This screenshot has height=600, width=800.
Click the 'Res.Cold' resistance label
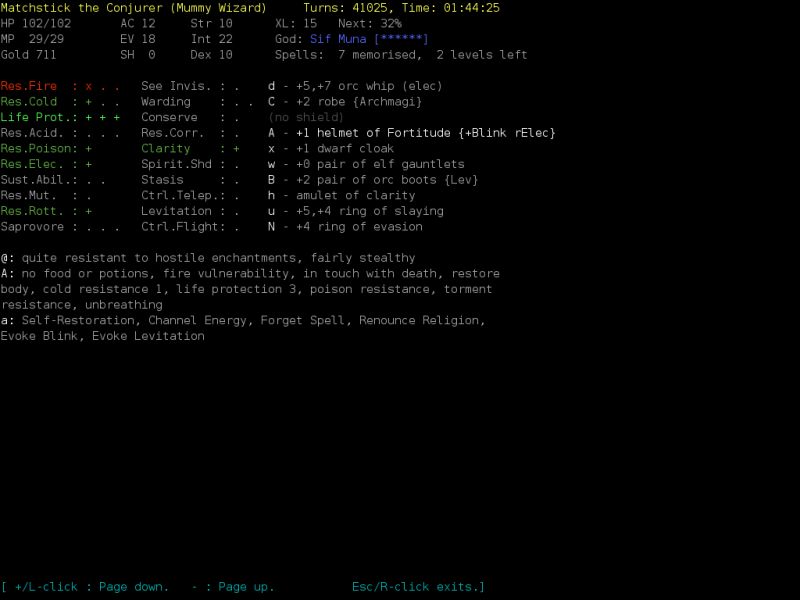pos(29,102)
